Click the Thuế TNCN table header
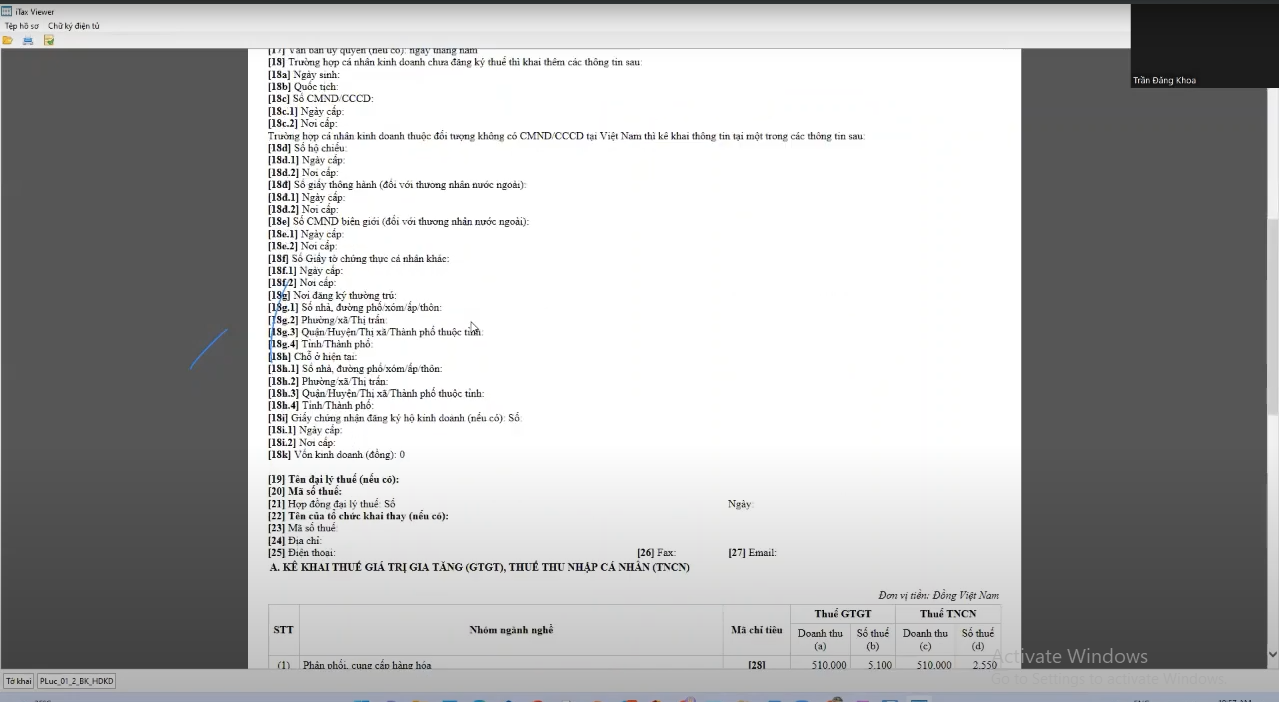 click(x=947, y=614)
